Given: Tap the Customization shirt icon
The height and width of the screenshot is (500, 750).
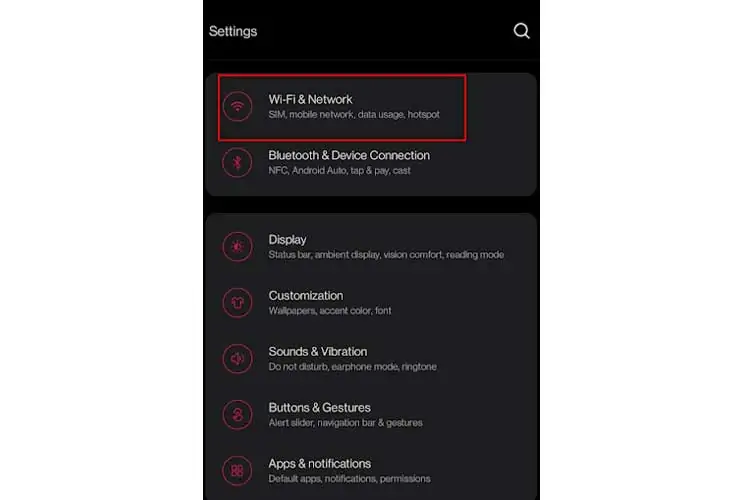Looking at the screenshot, I should tap(237, 302).
